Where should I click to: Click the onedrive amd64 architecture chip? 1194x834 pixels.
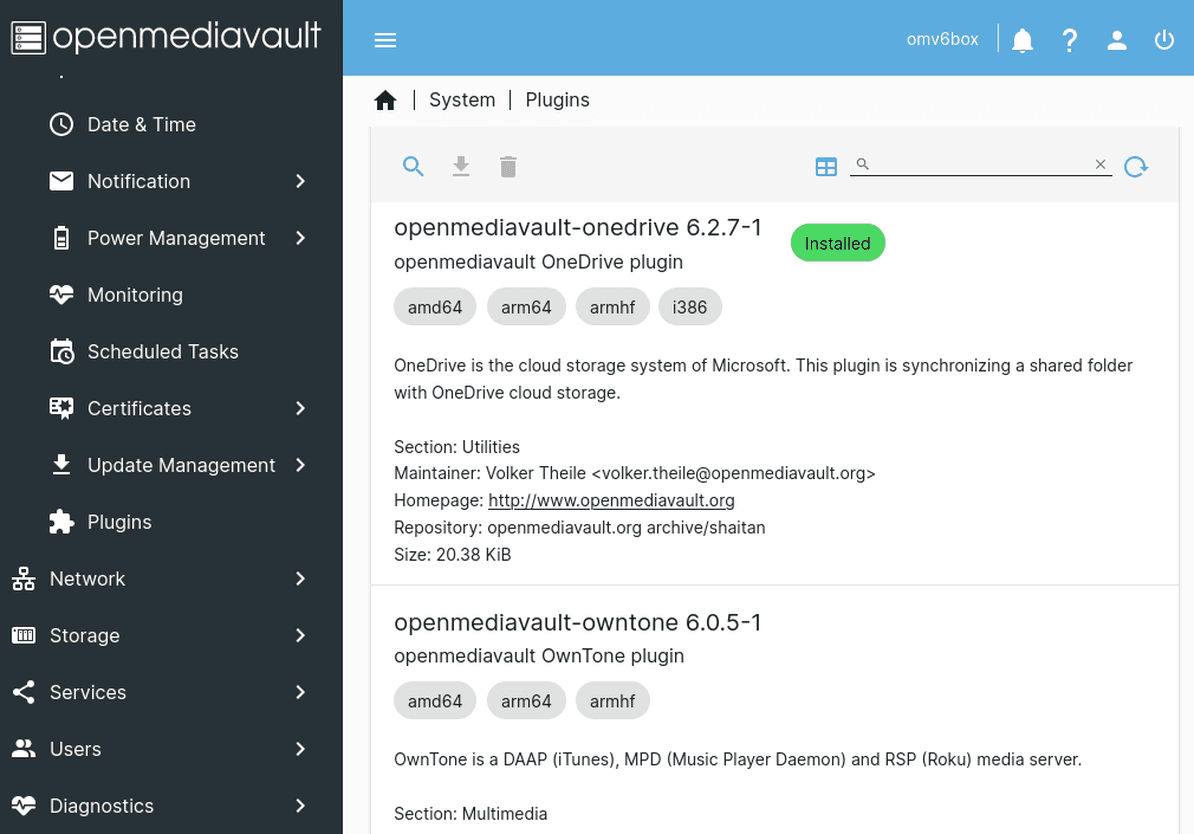pyautogui.click(x=435, y=307)
